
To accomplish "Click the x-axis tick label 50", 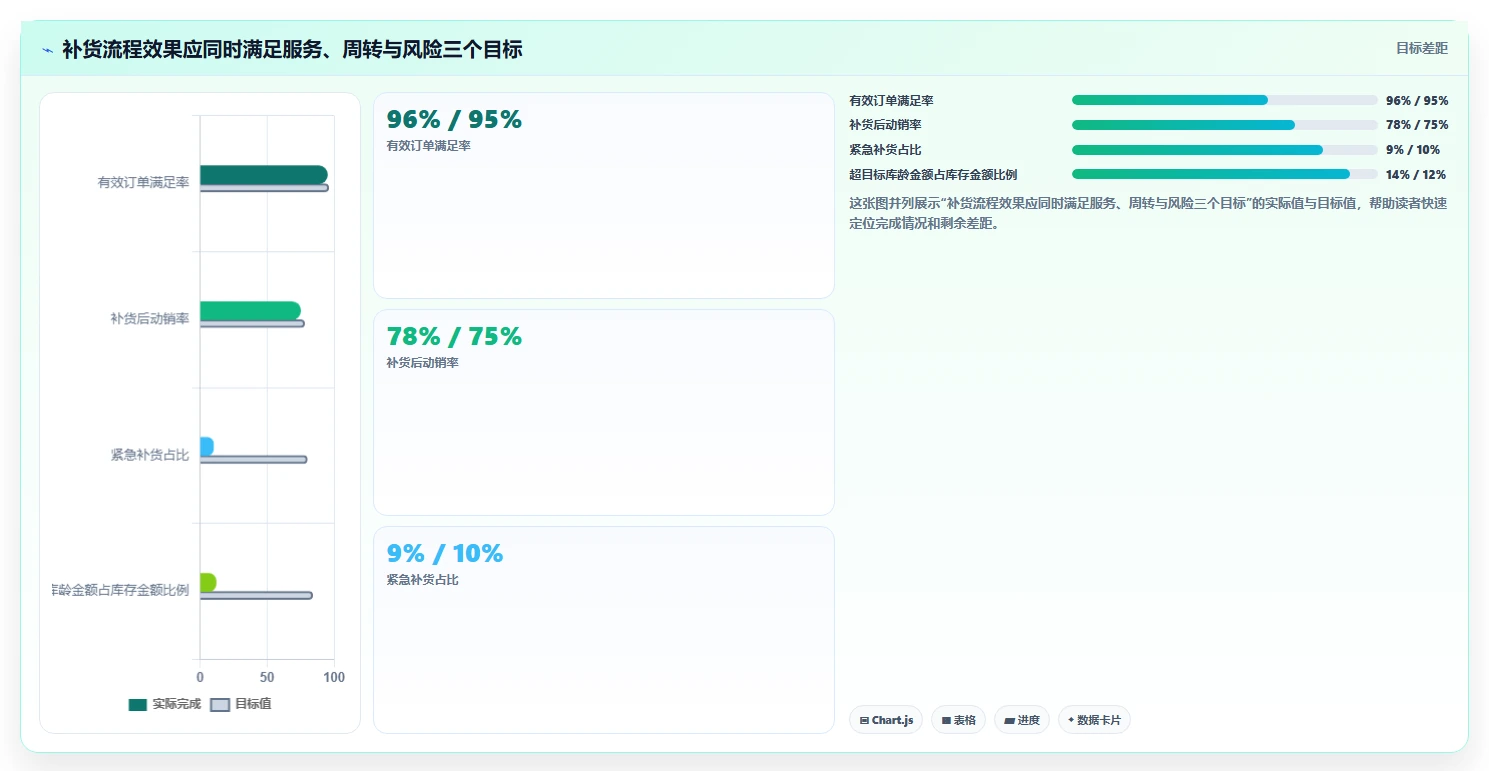I will tap(267, 677).
